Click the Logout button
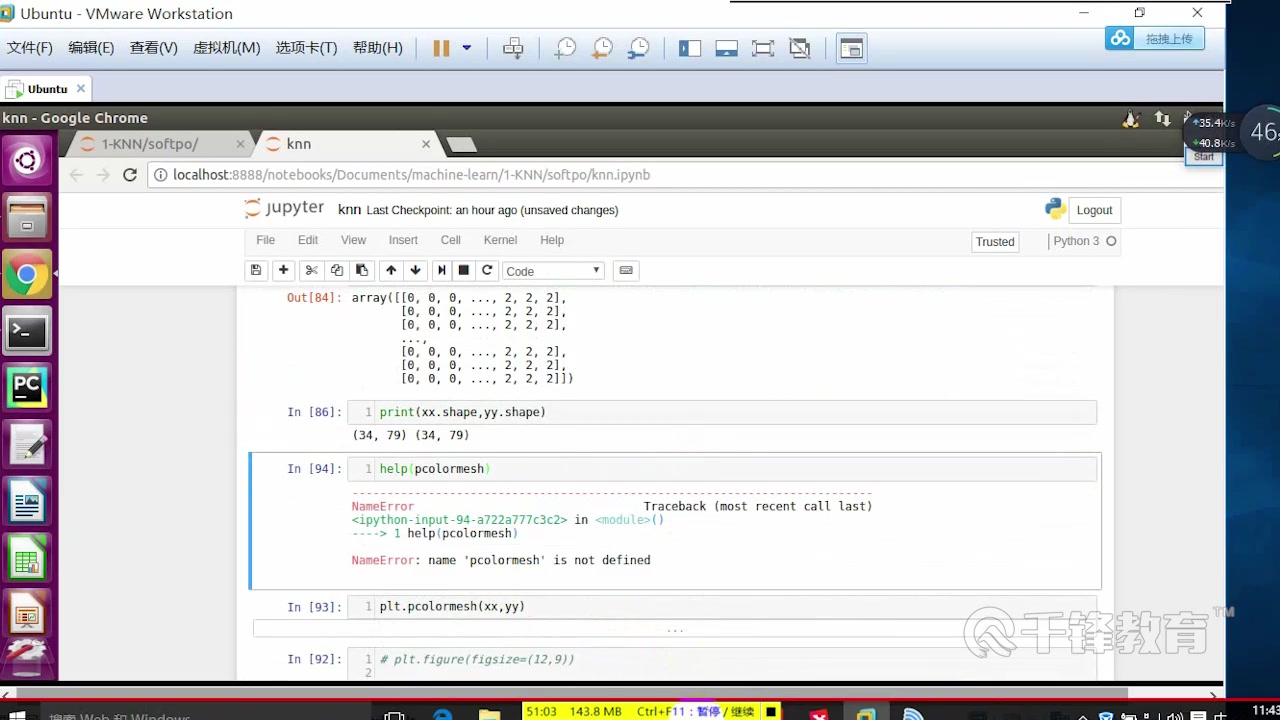Screen dimensions: 1280x720 pyautogui.click(x=1093, y=210)
